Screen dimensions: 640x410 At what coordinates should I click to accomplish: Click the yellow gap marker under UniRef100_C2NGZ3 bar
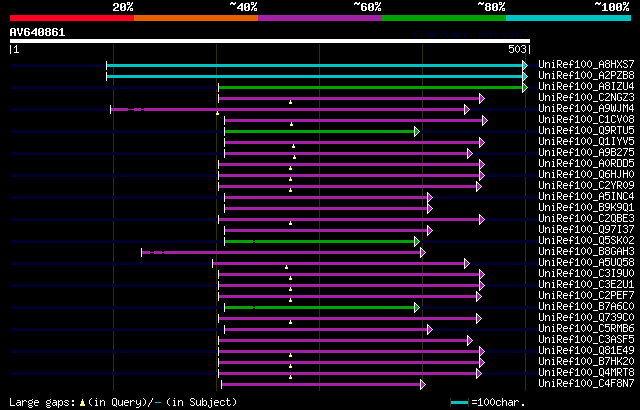pyautogui.click(x=290, y=102)
